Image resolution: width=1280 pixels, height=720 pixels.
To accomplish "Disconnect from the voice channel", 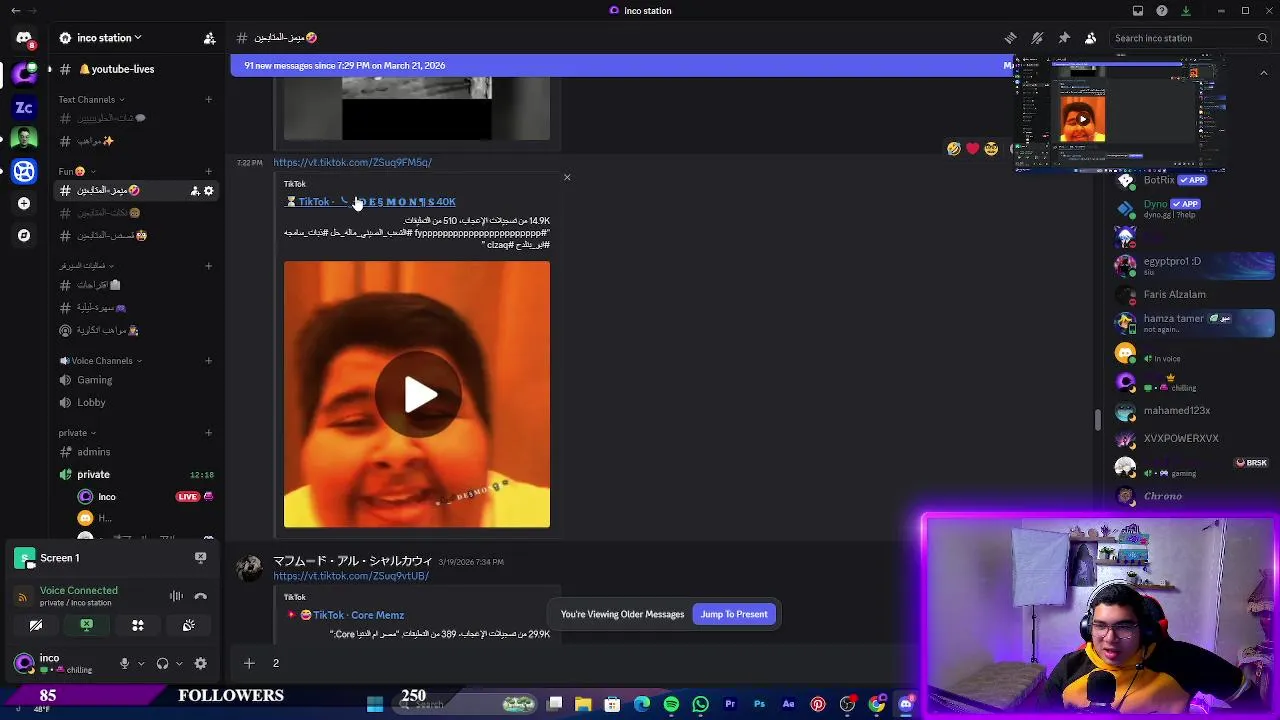I will click(x=200, y=596).
